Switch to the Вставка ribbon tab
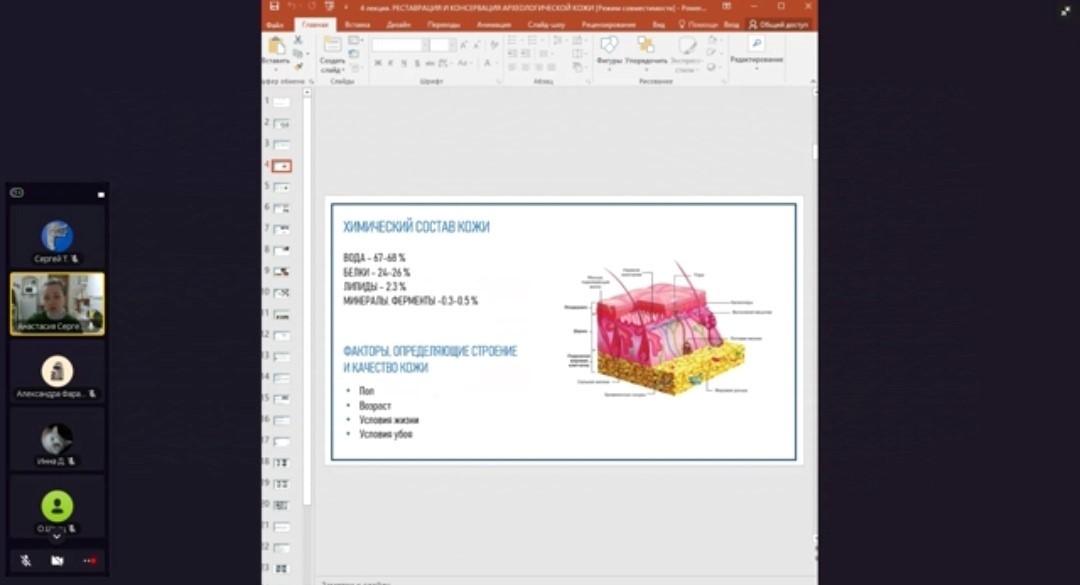 (357, 24)
